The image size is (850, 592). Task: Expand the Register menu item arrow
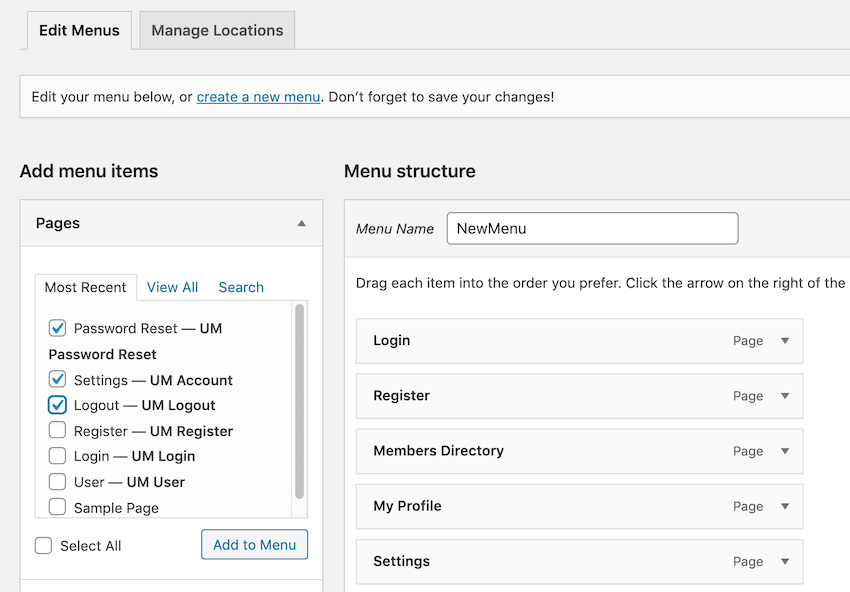click(x=785, y=396)
